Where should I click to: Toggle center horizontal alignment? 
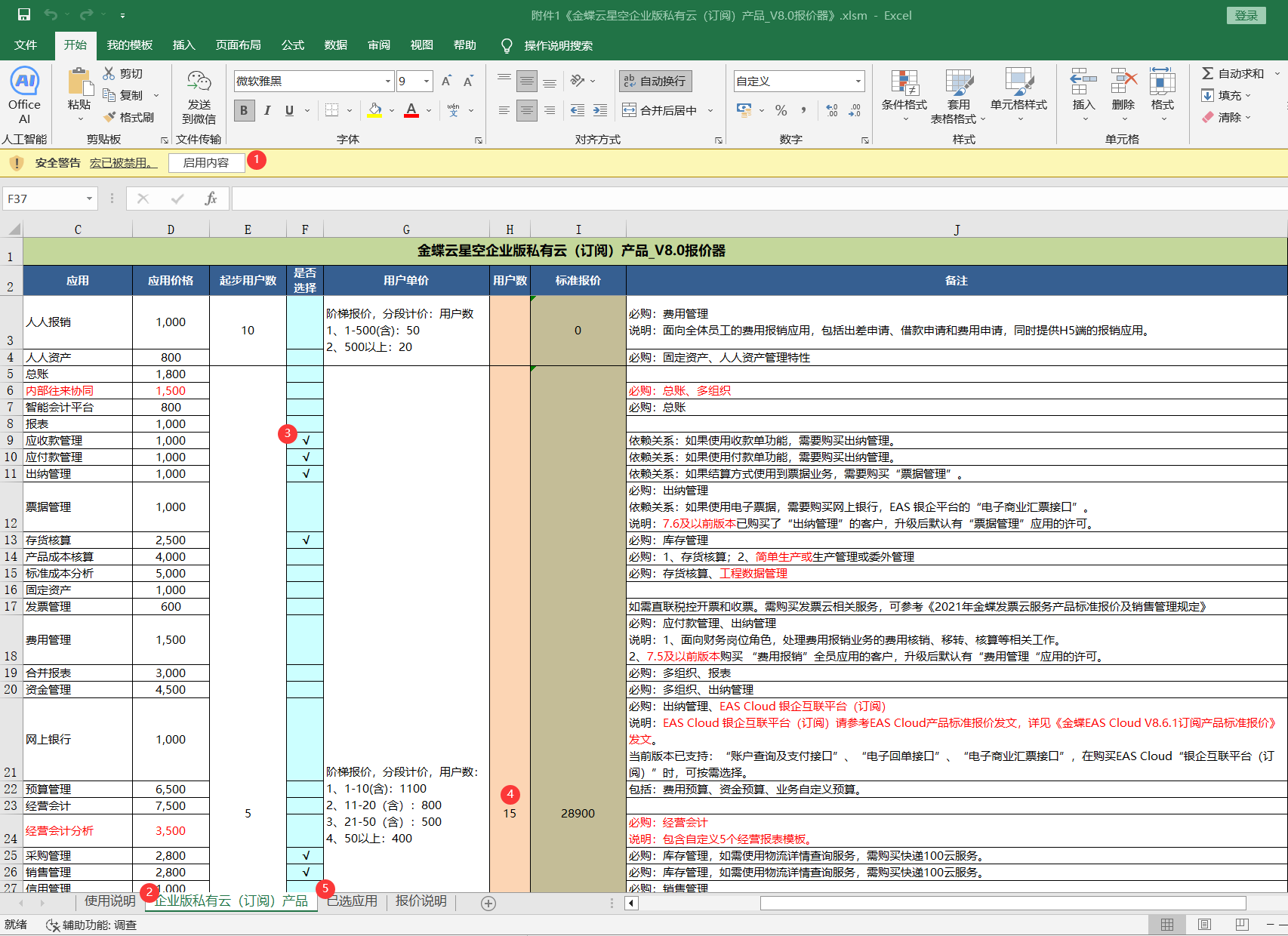(527, 111)
